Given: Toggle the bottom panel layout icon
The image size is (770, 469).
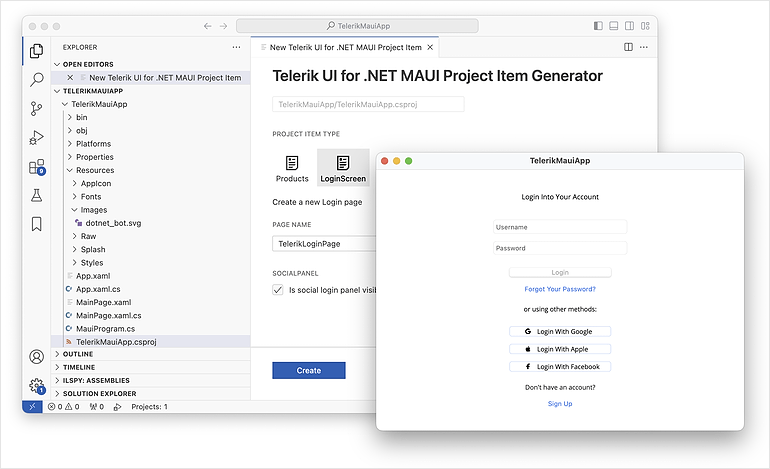Looking at the screenshot, I should [614, 26].
